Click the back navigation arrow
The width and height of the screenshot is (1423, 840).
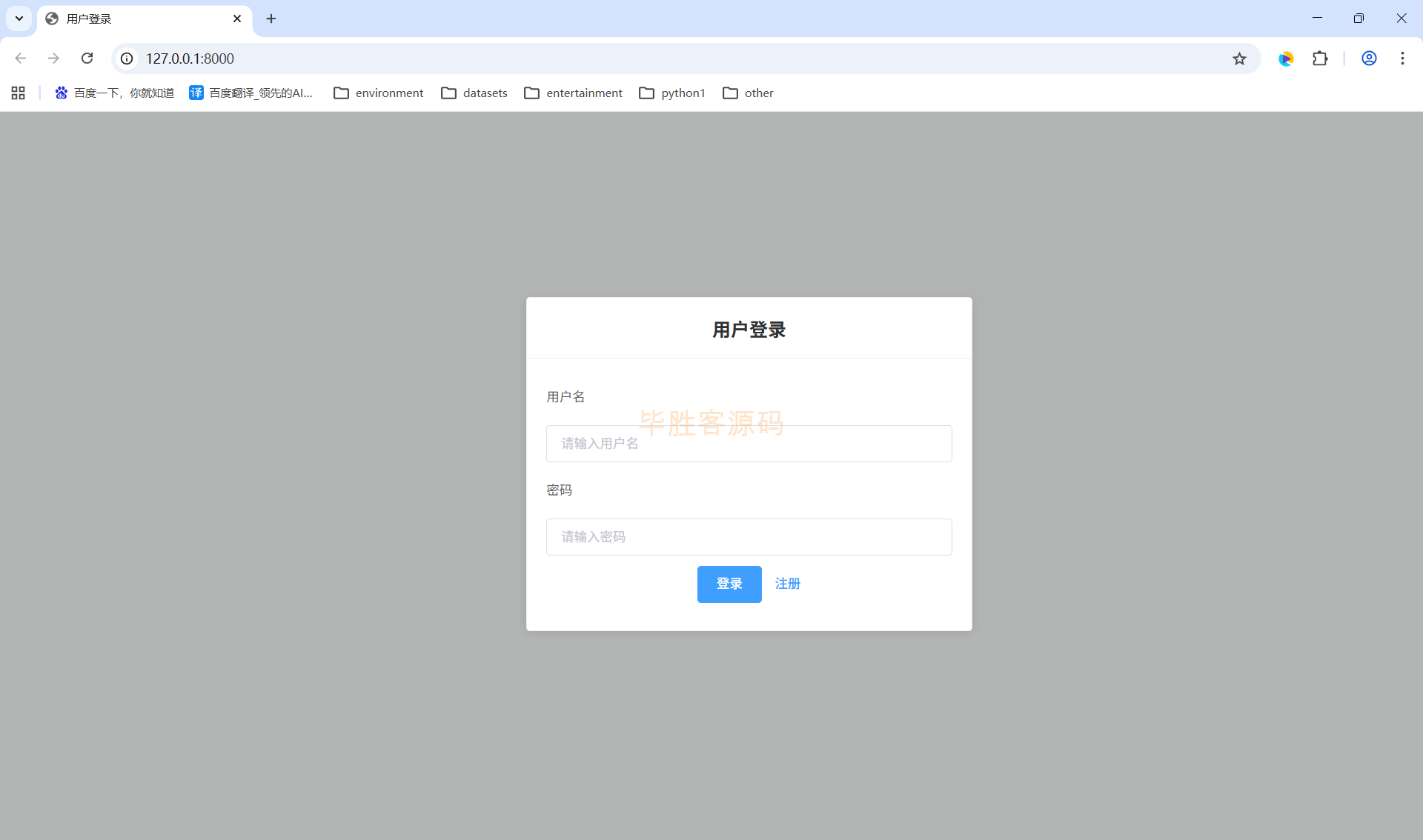(x=21, y=59)
